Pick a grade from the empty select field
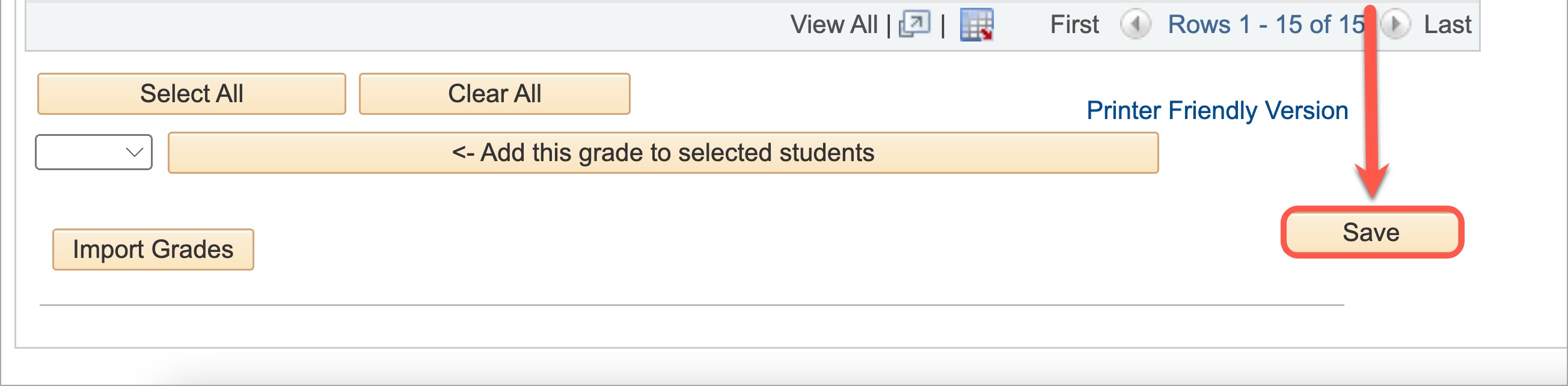The width and height of the screenshot is (1568, 386). [x=94, y=152]
